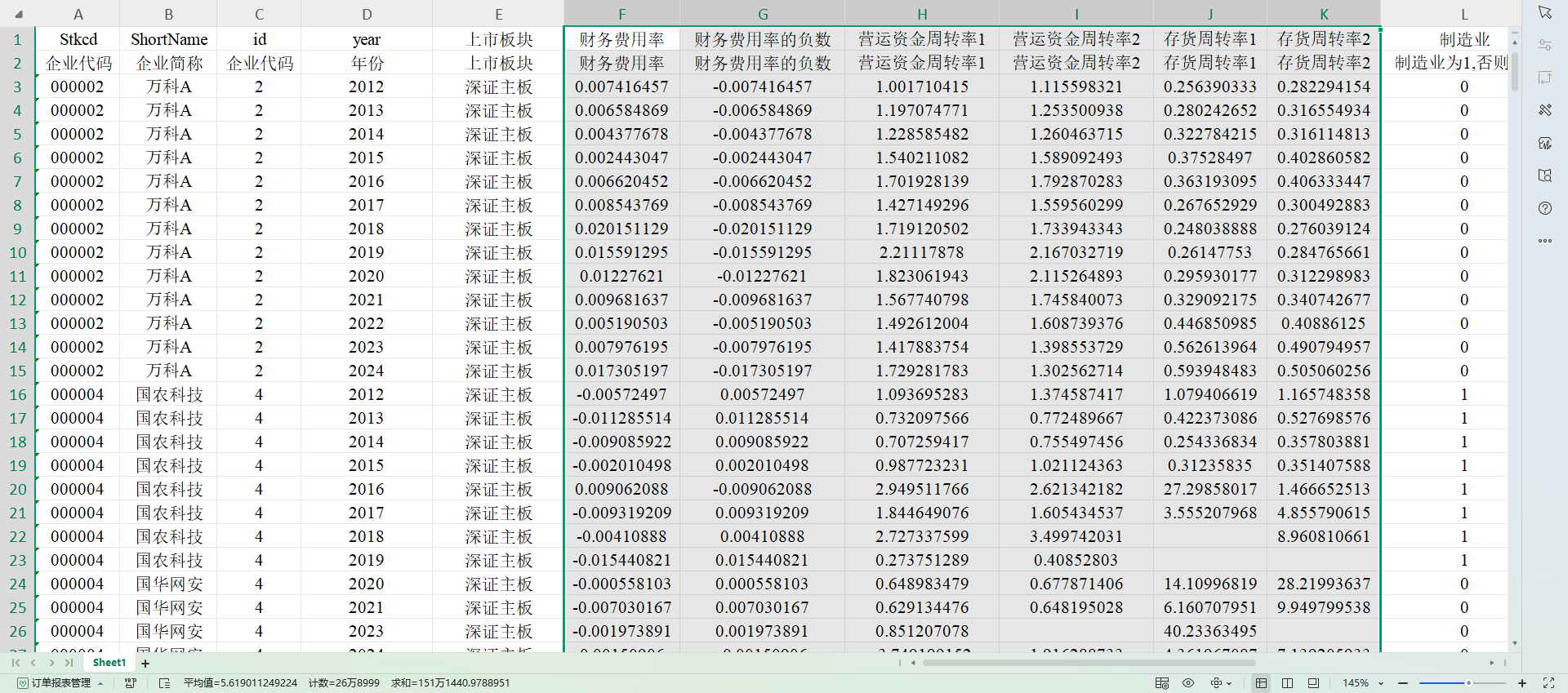
Task: Open the help question mark icon
Action: (1544, 208)
